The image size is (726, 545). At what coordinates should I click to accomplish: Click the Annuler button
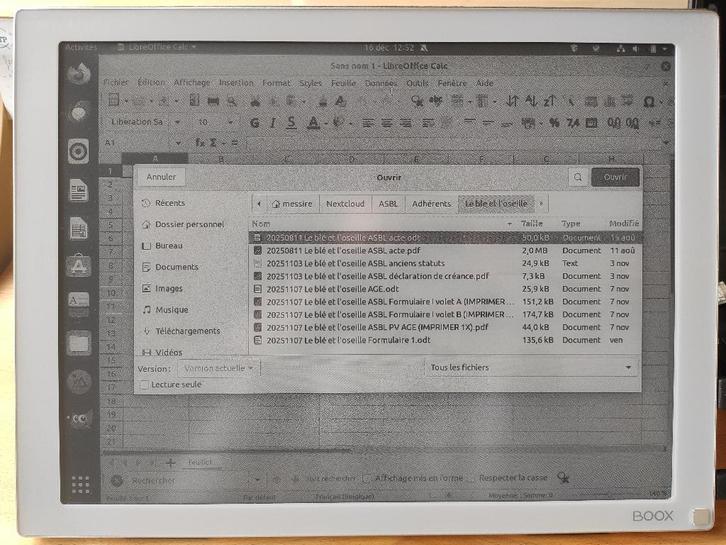(x=161, y=176)
